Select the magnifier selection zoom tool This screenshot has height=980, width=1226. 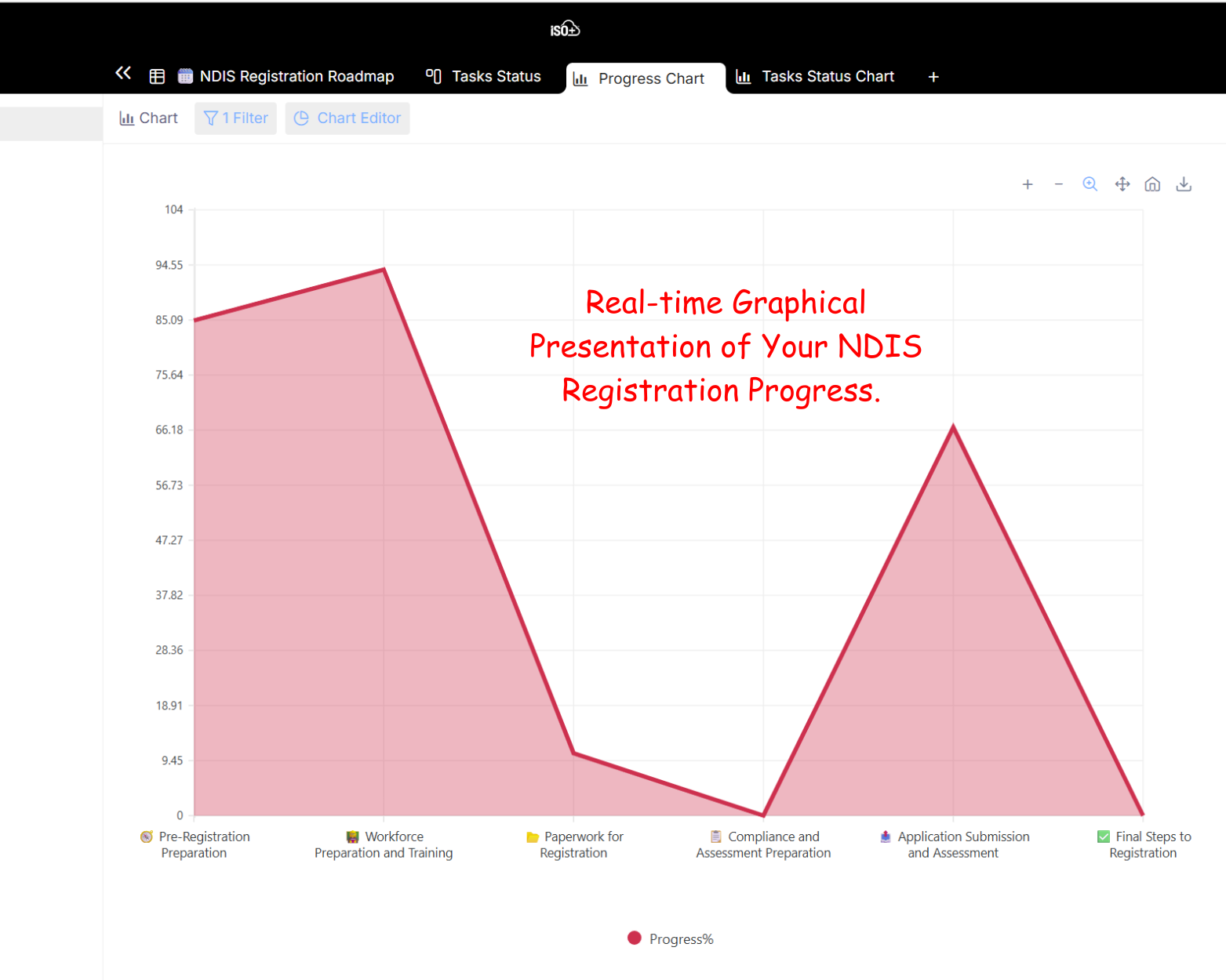point(1090,184)
